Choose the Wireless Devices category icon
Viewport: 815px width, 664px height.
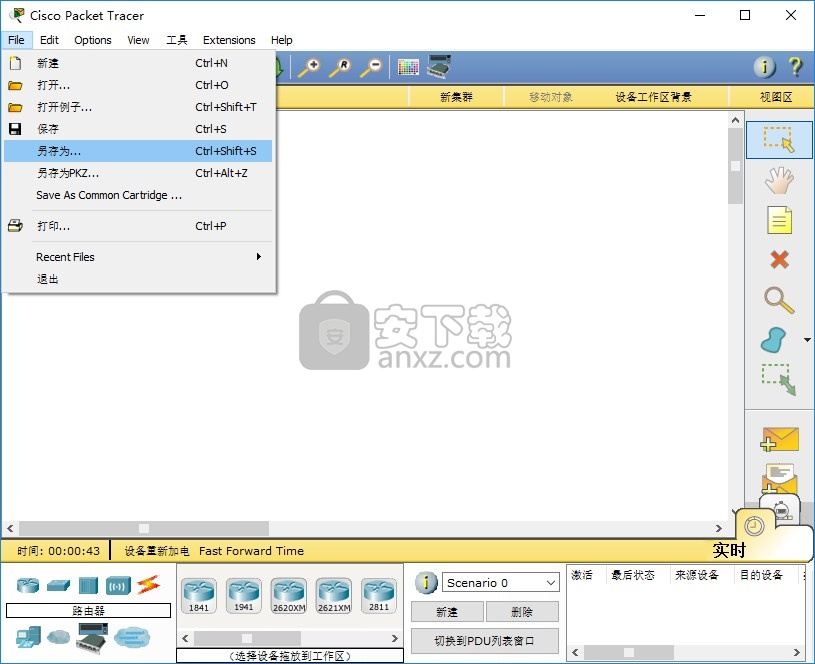click(x=118, y=585)
